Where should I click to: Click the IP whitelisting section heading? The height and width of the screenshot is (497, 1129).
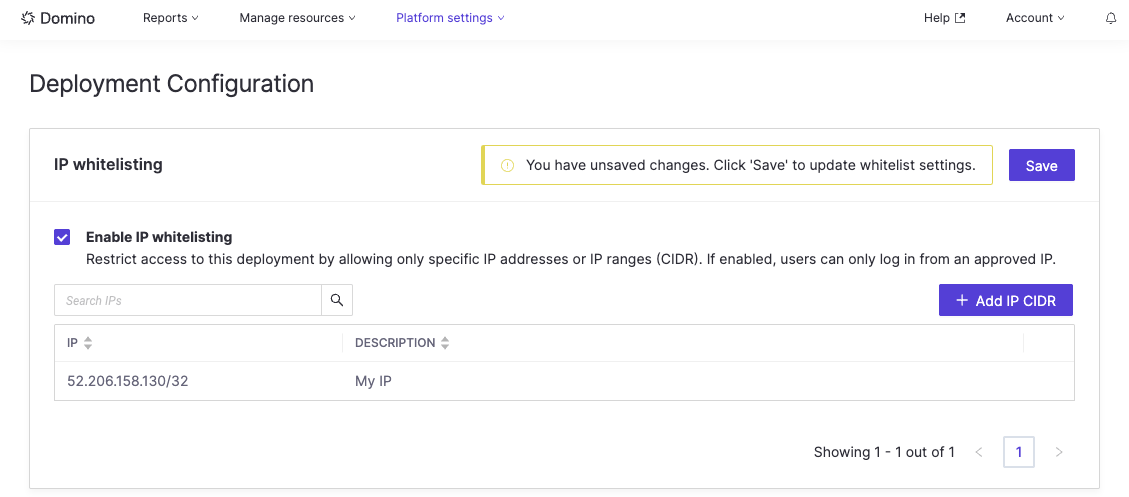point(108,164)
